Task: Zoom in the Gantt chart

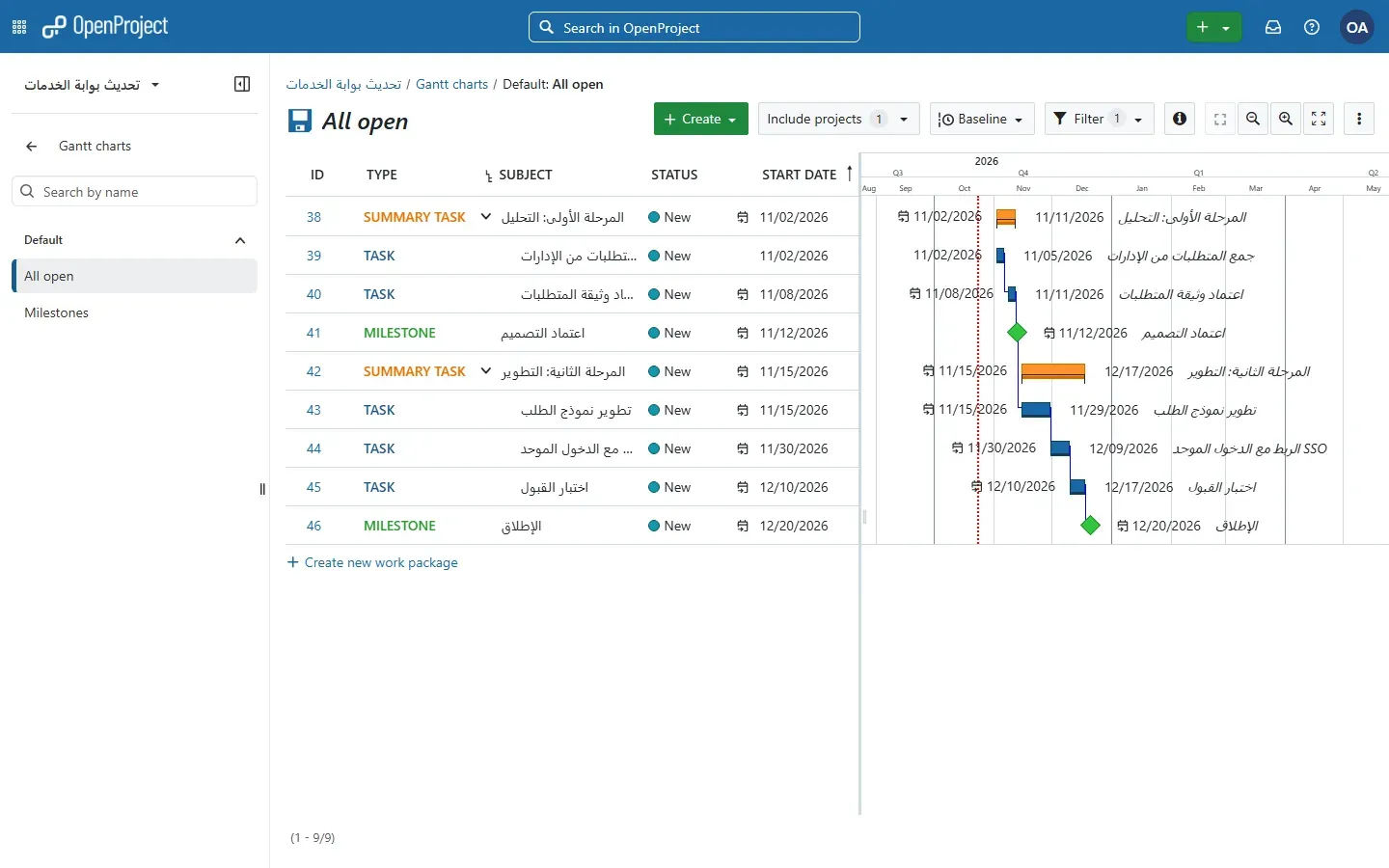Action: (1286, 119)
